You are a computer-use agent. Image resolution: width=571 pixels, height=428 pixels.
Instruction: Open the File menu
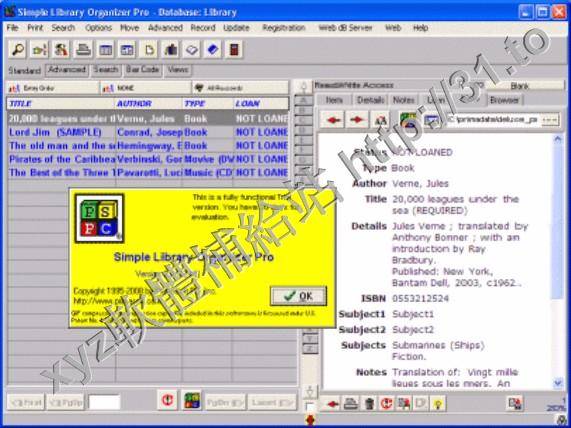point(12,28)
